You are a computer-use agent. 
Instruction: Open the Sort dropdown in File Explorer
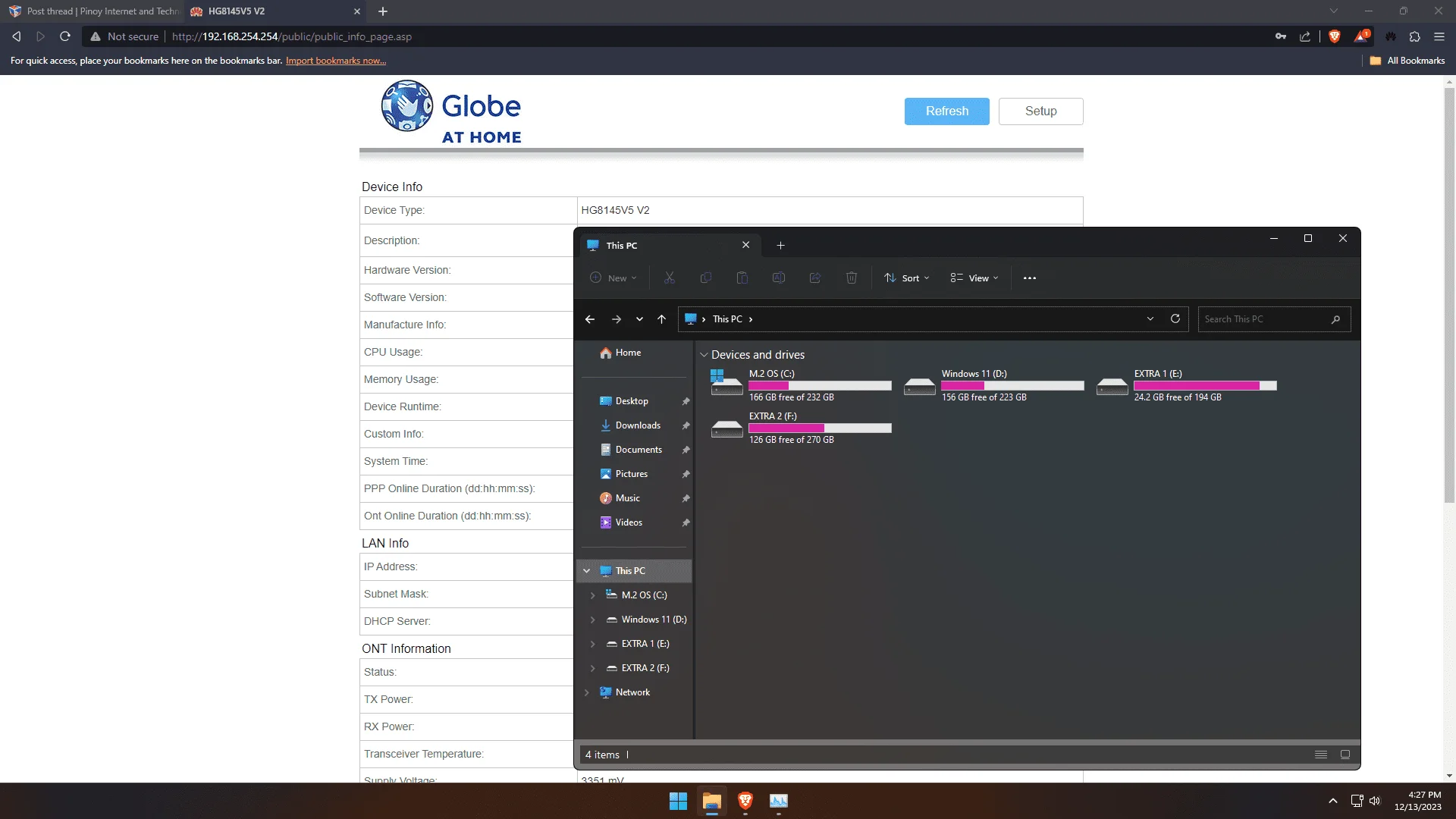[x=907, y=278]
